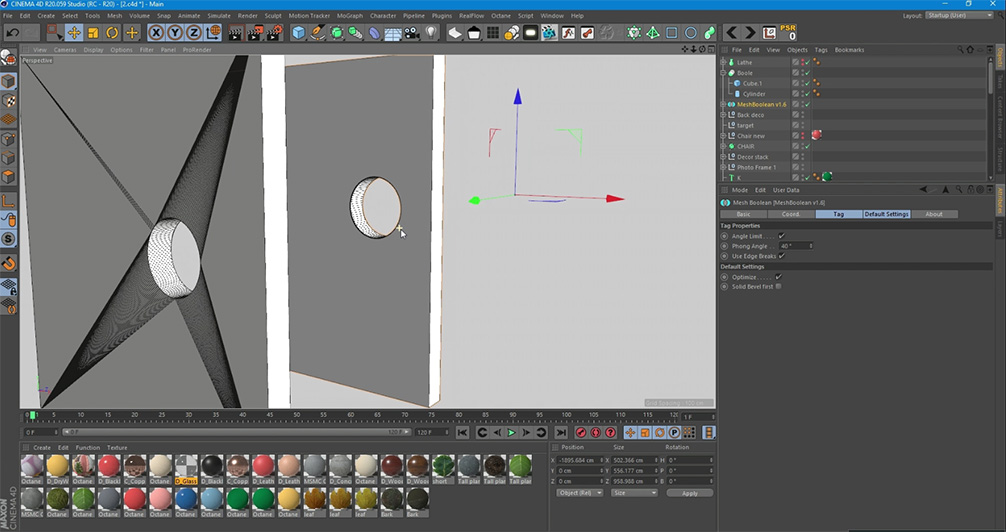Click the Camera object icon

click(412, 33)
